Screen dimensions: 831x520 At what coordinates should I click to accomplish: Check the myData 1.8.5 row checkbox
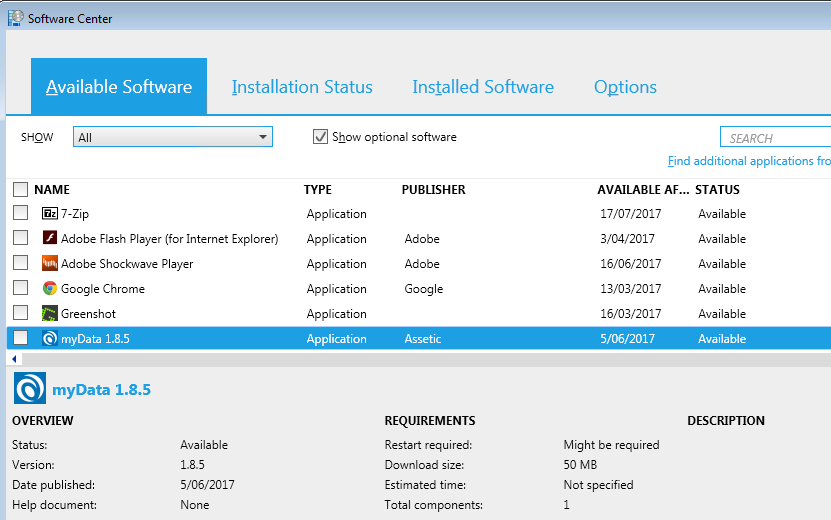pos(20,337)
